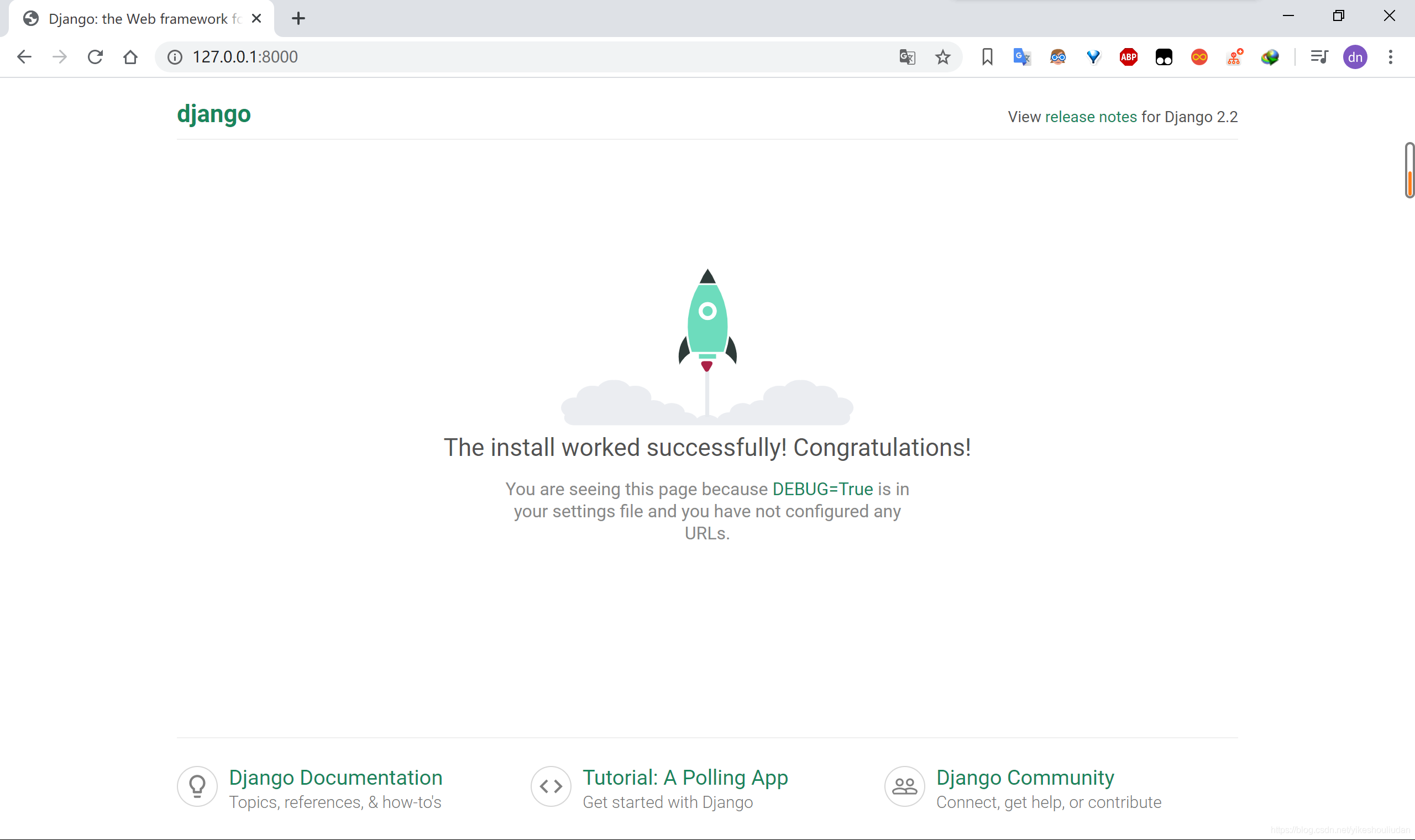Open the release notes link
This screenshot has height=840, width=1415.
click(x=1090, y=117)
